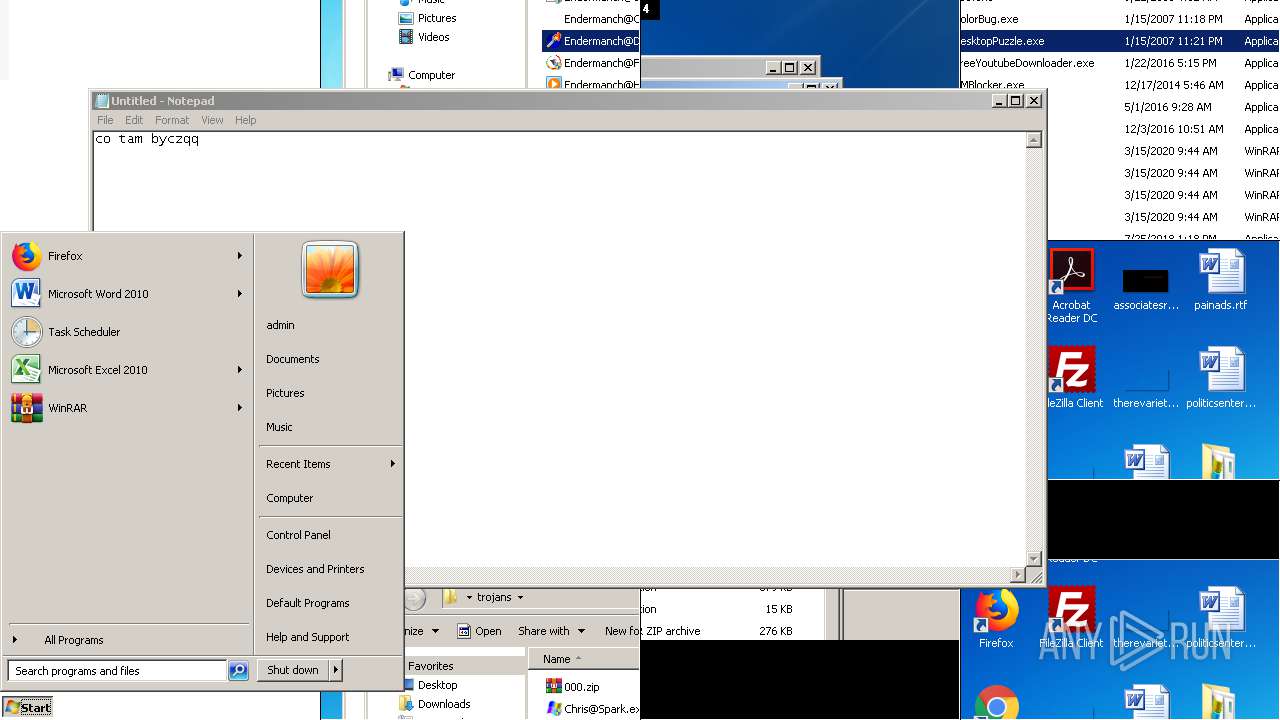Open admin user folder link
This screenshot has width=1280, height=720.
[280, 325]
